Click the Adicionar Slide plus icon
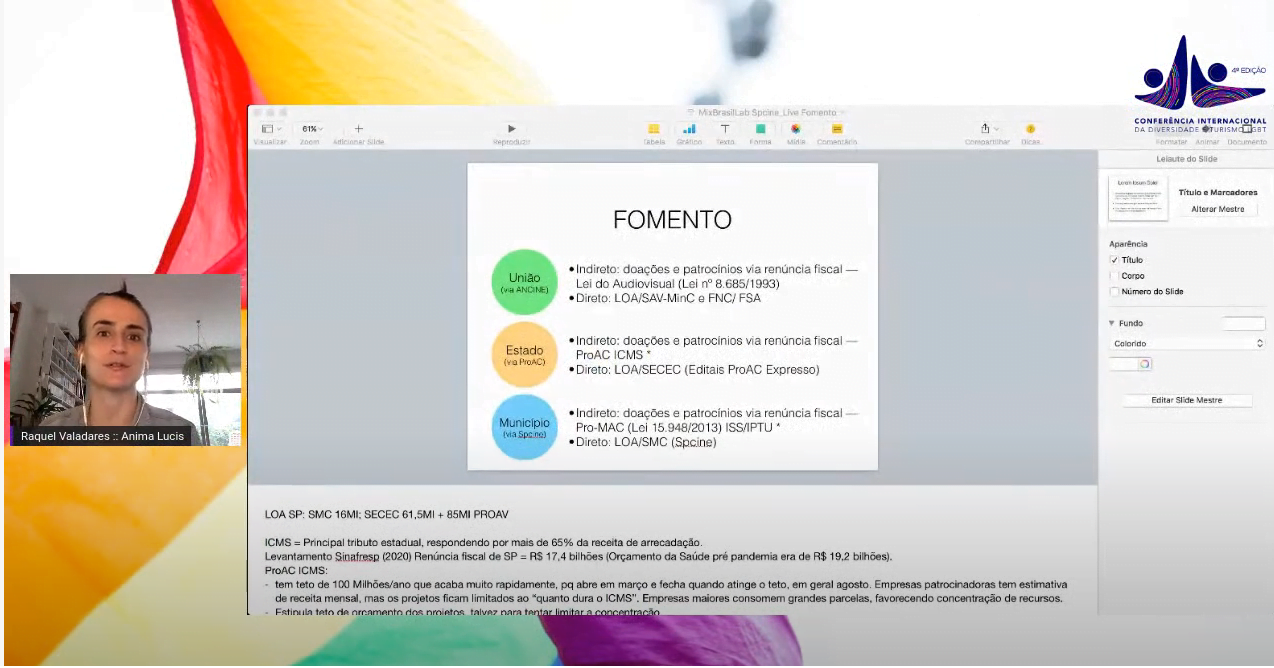The width and height of the screenshot is (1274, 668). click(359, 129)
